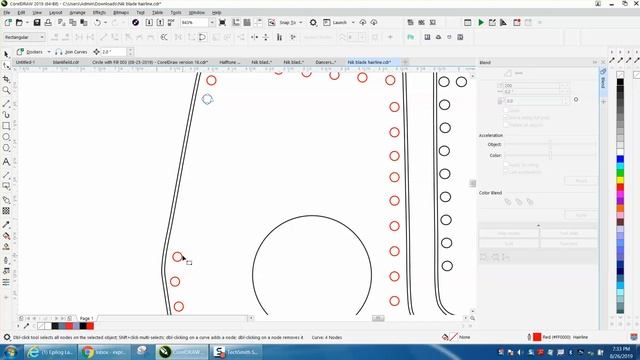Open the File menu
The image size is (640, 360).
(7, 13)
